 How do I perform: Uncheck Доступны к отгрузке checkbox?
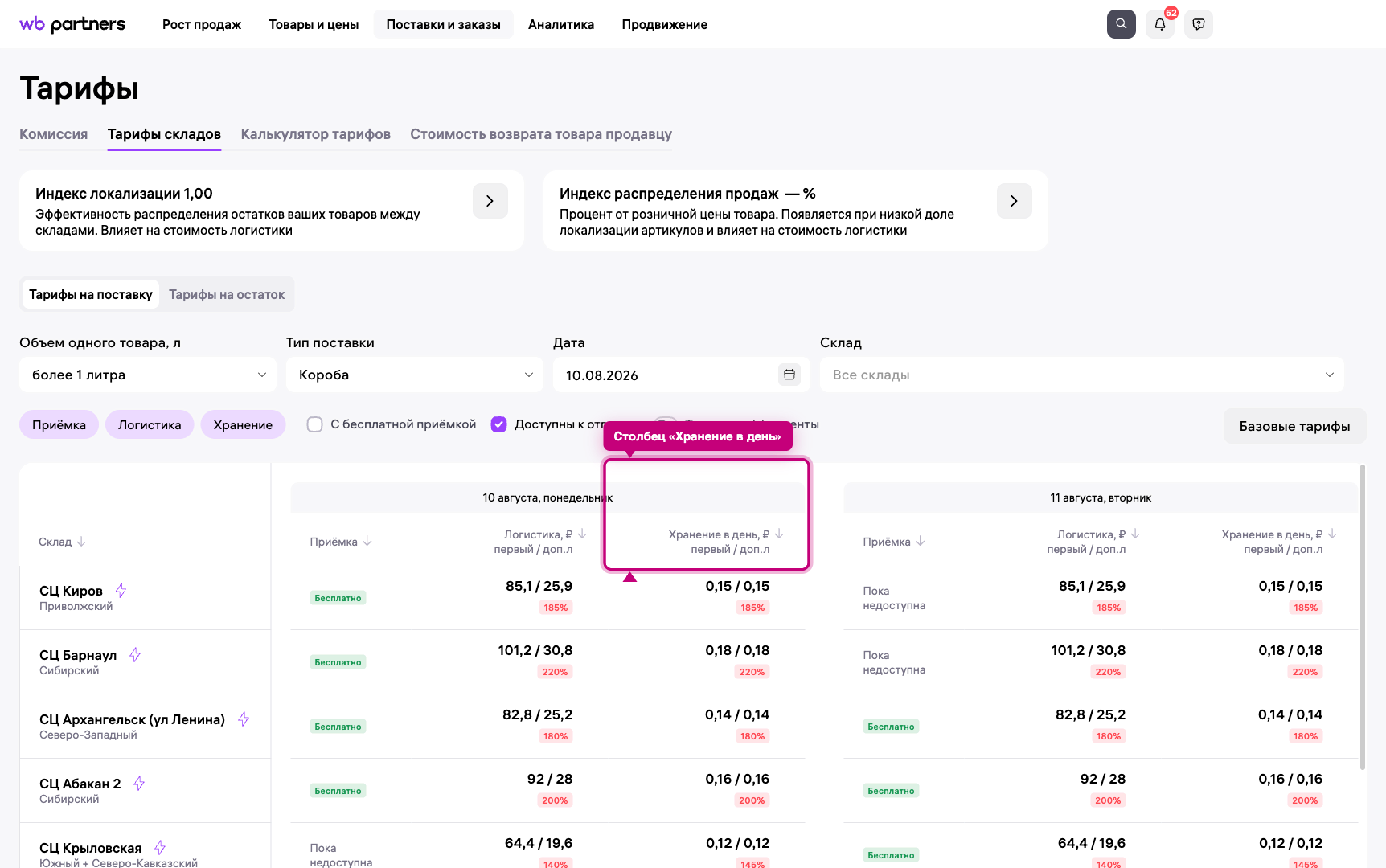499,424
